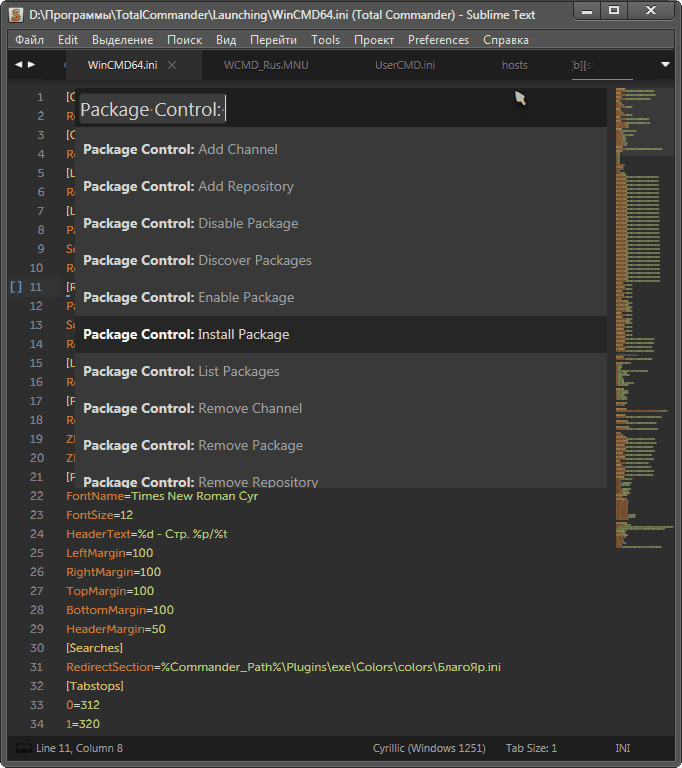Open the Справка menu
This screenshot has height=768, width=682.
point(506,40)
